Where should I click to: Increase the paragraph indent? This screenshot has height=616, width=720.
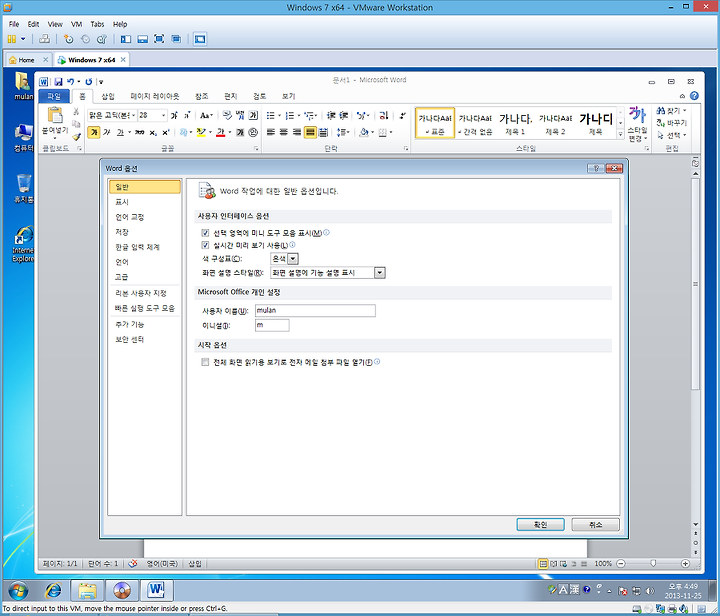click(344, 115)
